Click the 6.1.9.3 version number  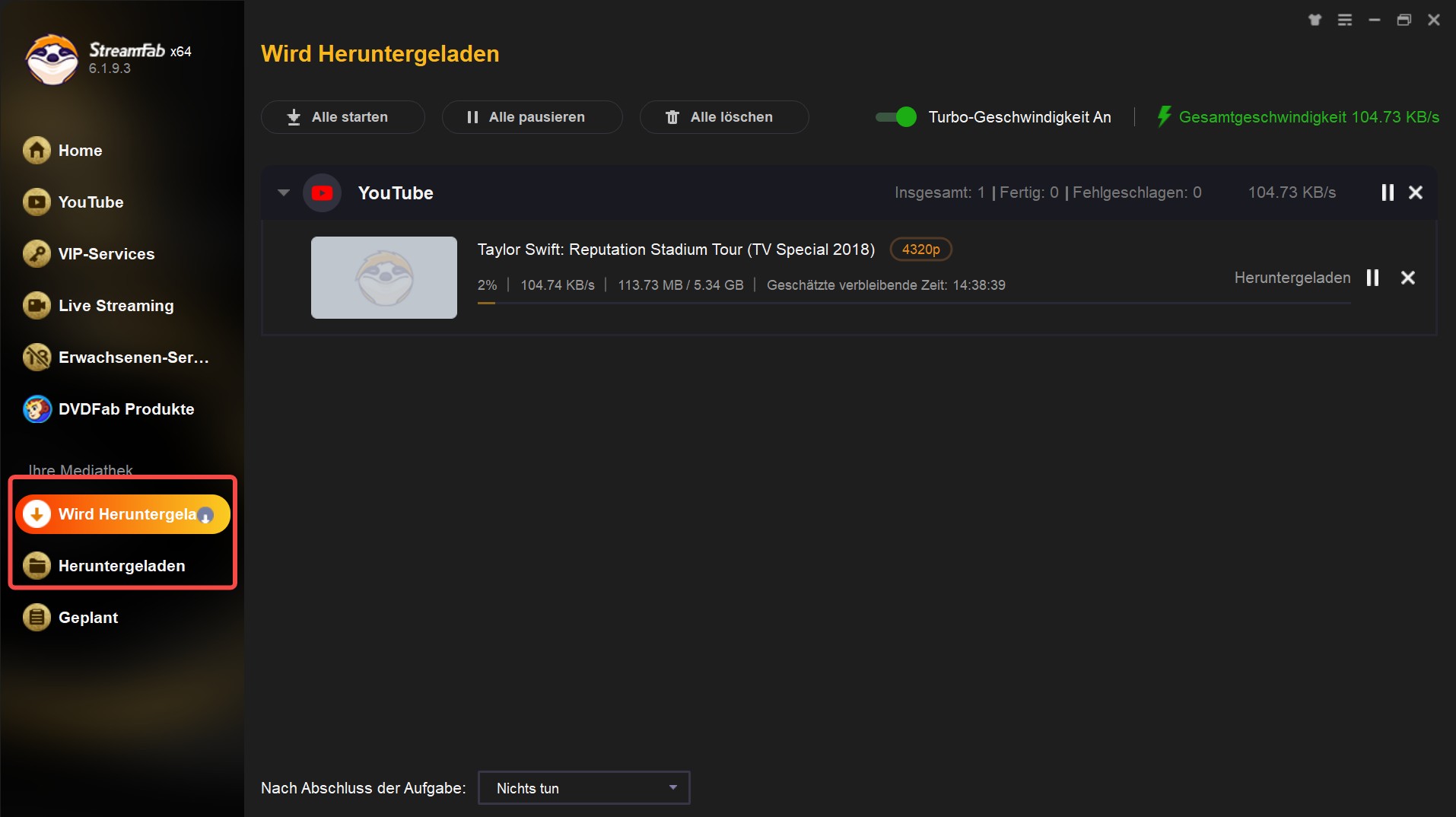(x=110, y=68)
